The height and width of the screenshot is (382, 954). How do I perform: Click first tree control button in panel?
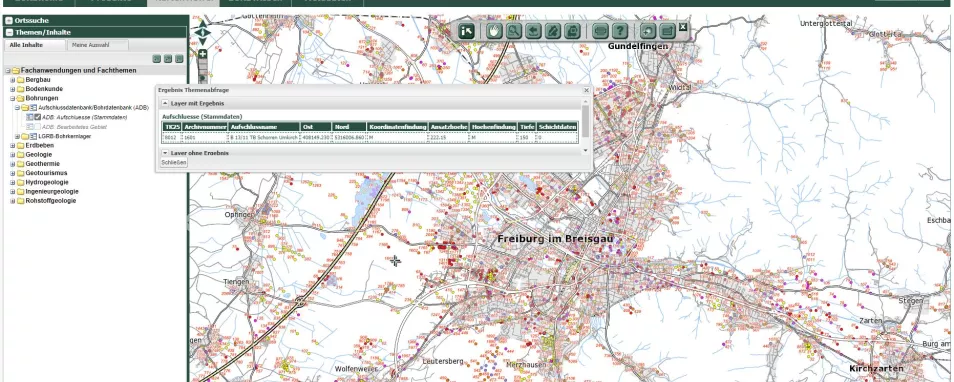(x=156, y=59)
